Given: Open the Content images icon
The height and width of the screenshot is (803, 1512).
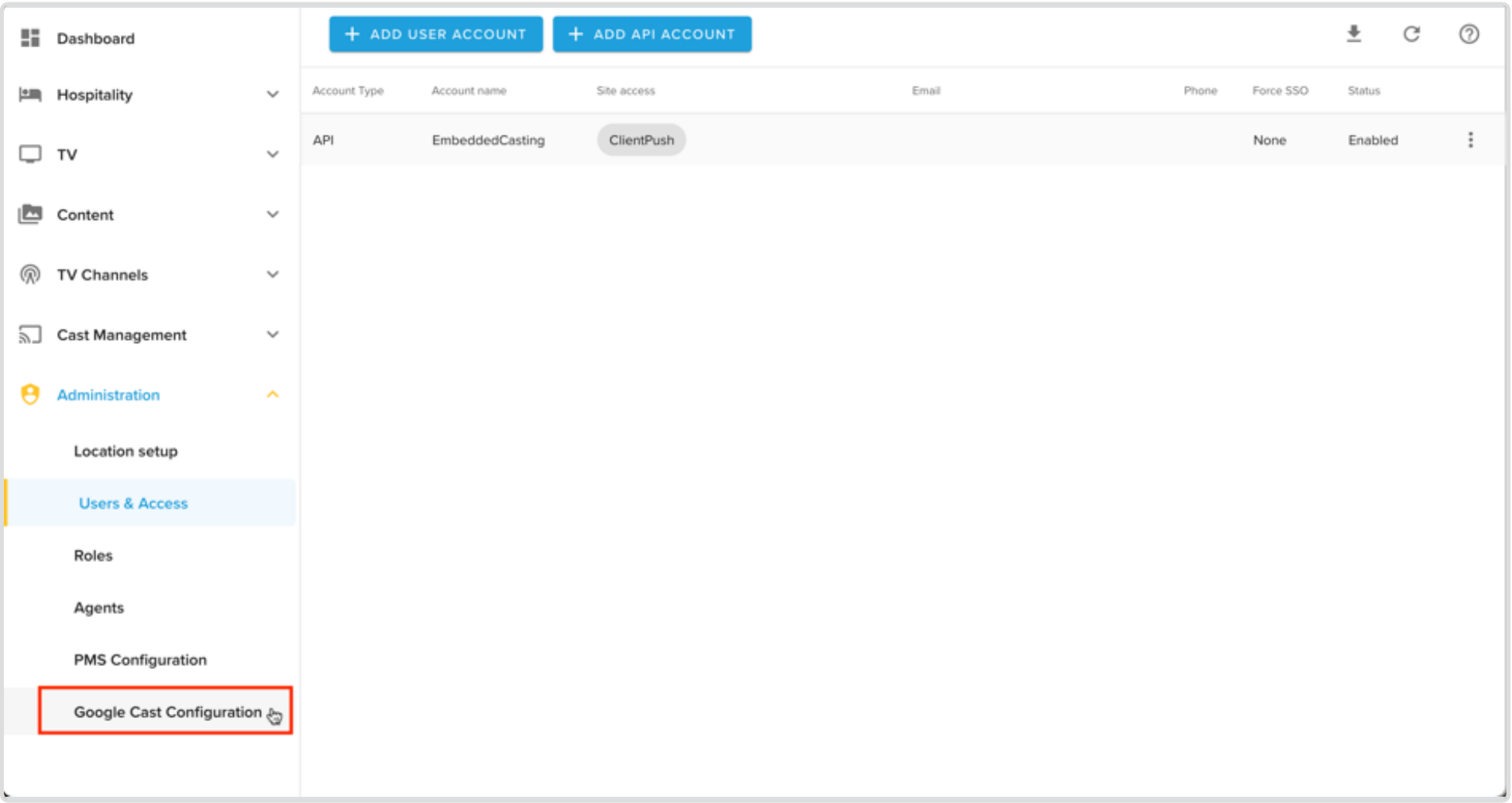Looking at the screenshot, I should [31, 214].
